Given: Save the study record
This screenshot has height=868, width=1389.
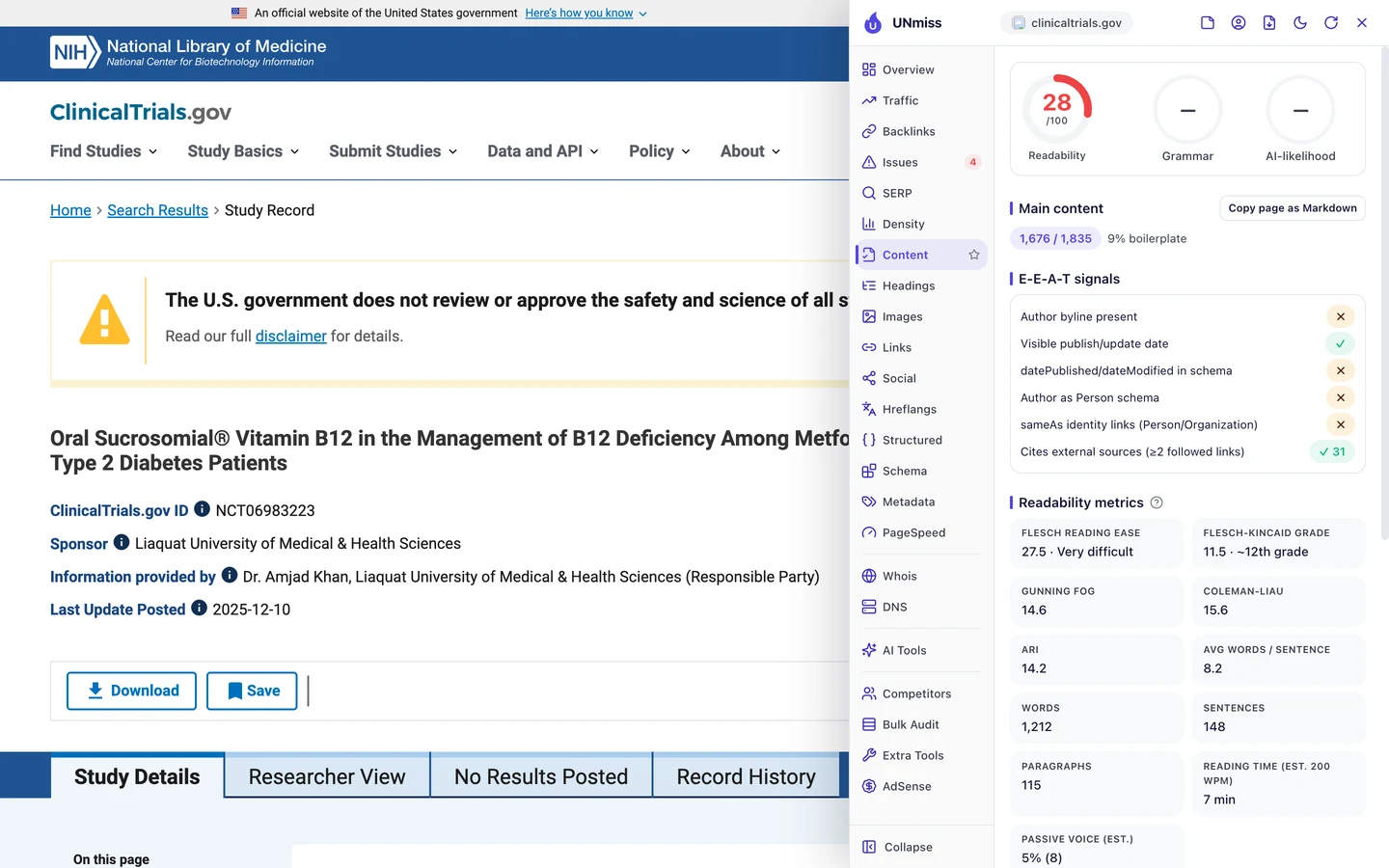Looking at the screenshot, I should point(252,691).
